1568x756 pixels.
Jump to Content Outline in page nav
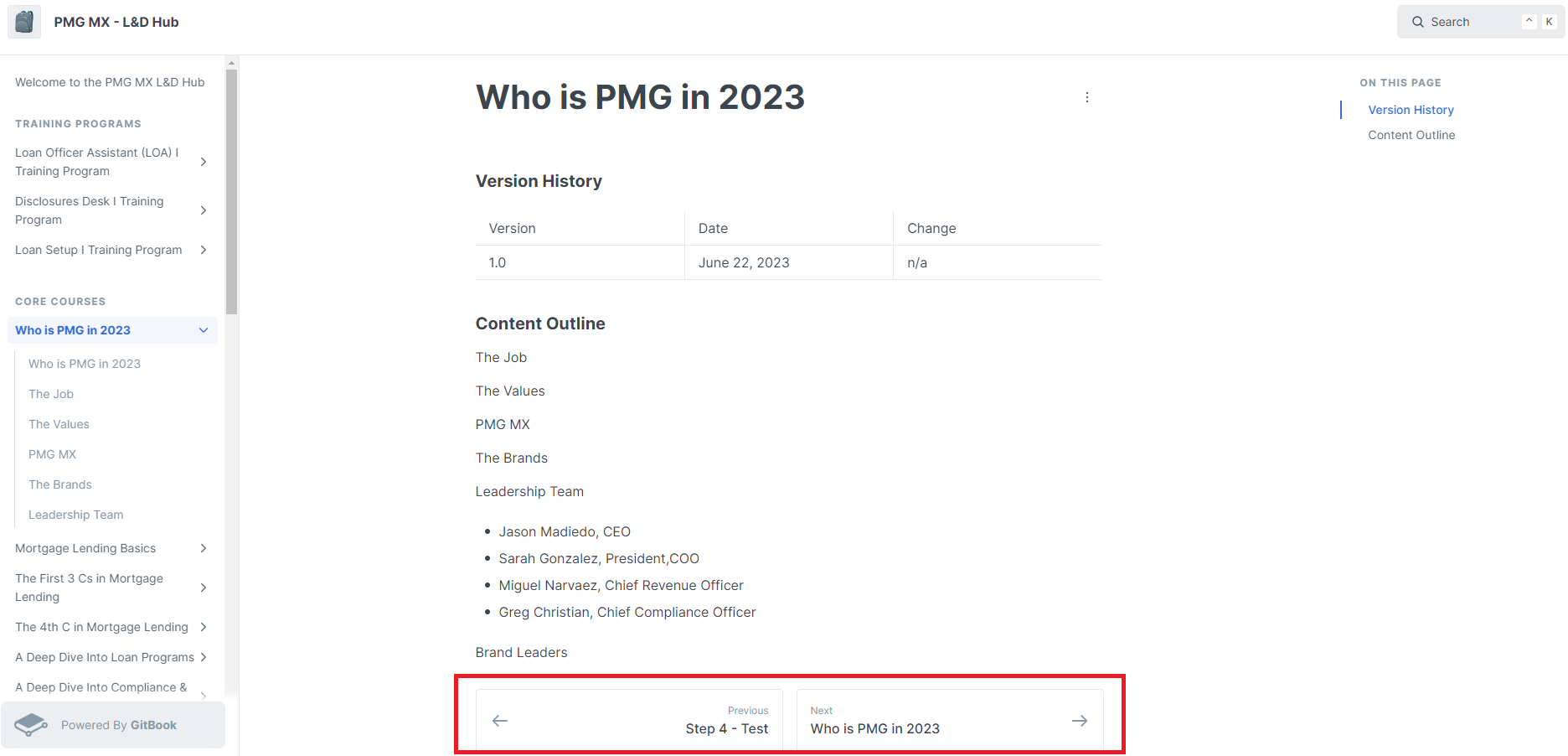point(1411,135)
